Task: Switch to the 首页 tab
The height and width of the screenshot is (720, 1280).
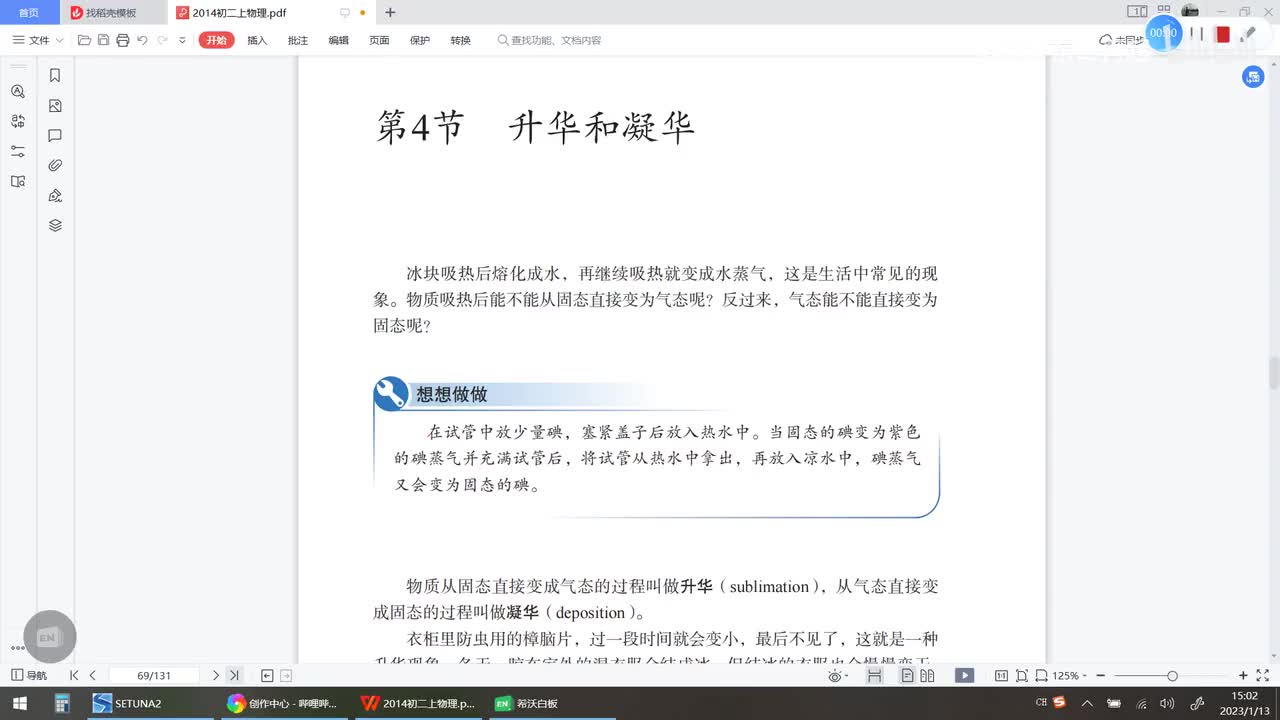Action: click(29, 13)
